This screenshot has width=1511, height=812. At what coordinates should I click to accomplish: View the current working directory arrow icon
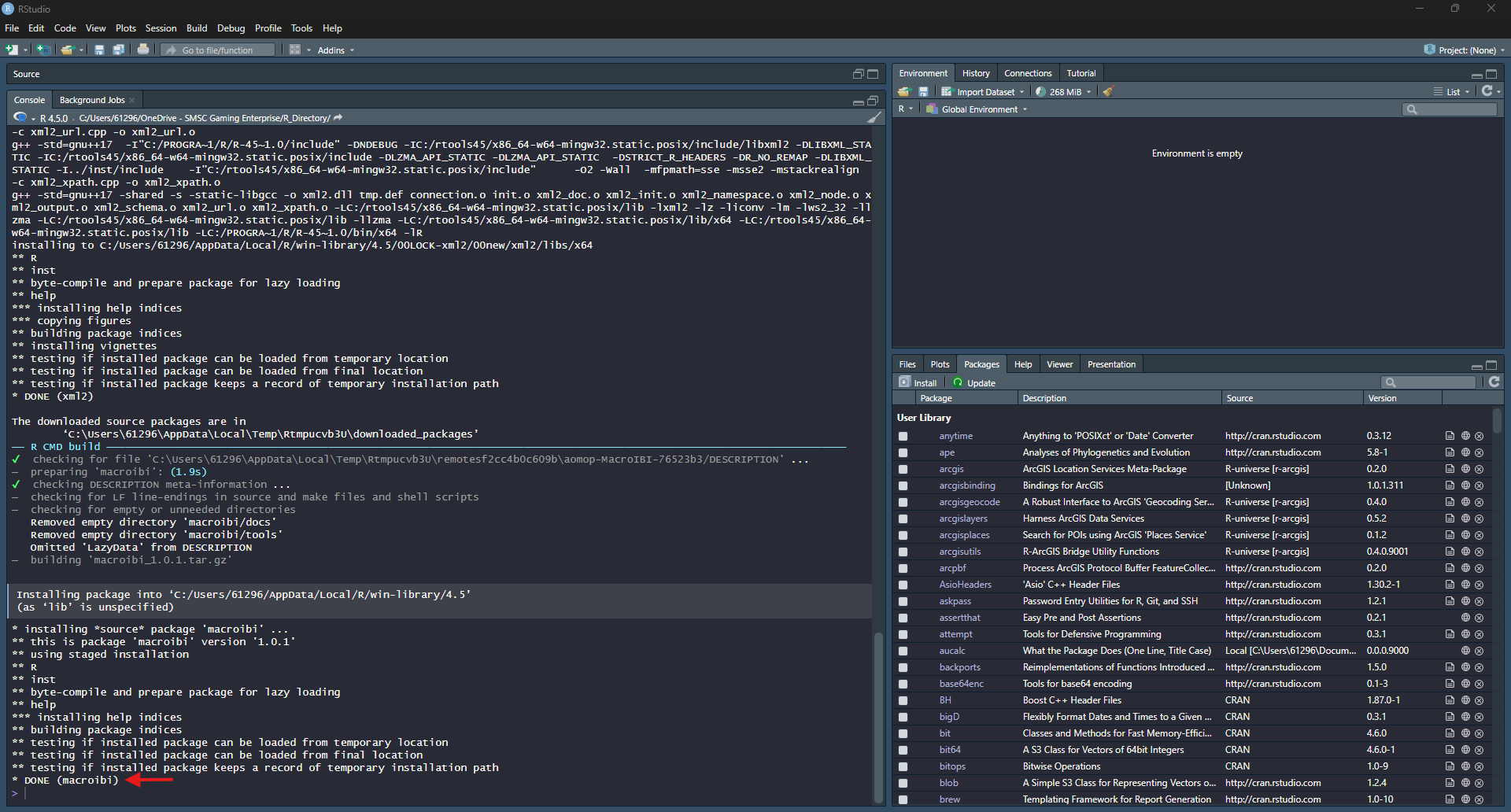point(338,118)
